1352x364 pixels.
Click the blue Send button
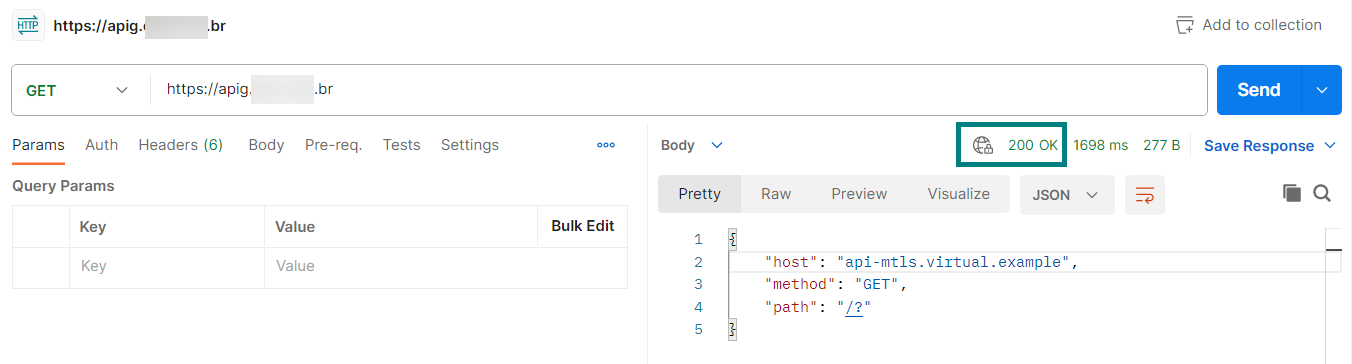[1258, 90]
